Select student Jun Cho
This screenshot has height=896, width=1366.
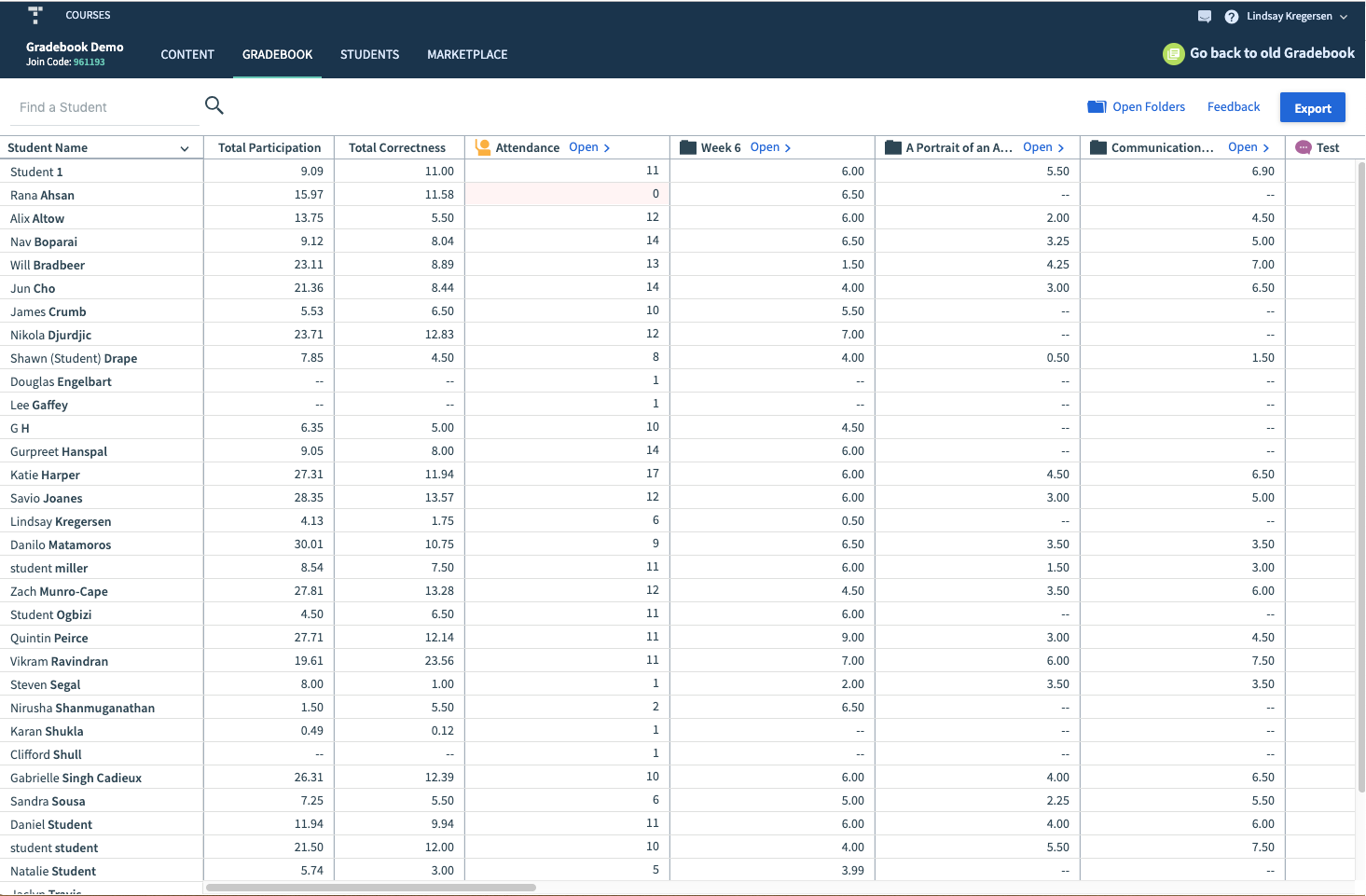(x=33, y=288)
